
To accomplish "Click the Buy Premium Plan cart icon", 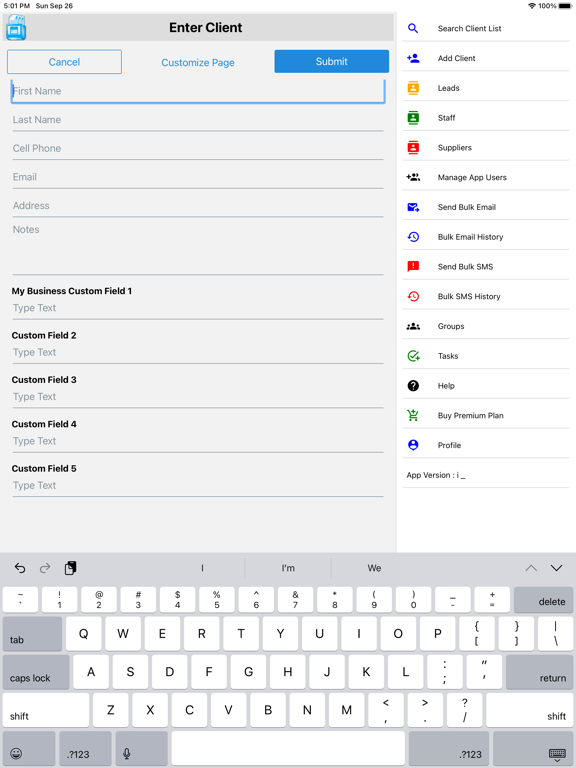I will pos(413,415).
